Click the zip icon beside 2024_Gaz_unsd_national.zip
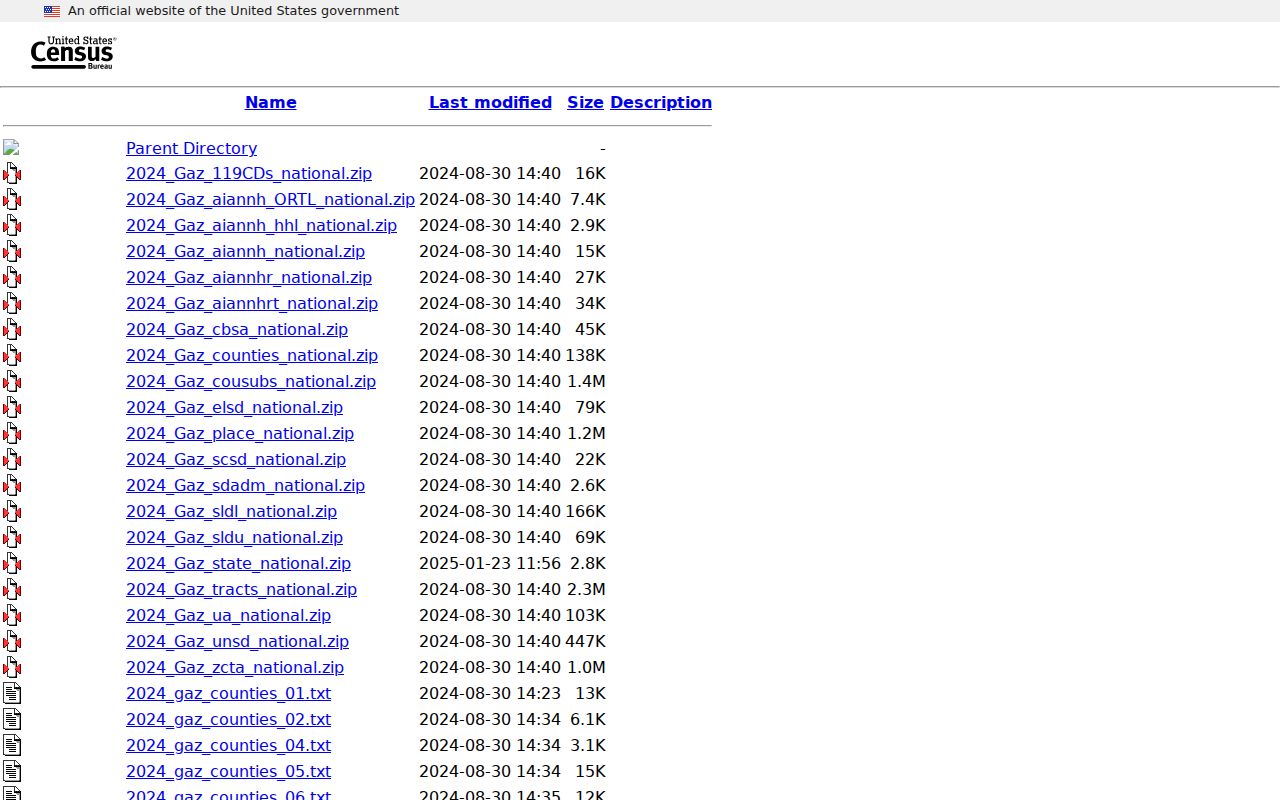Image resolution: width=1280 pixels, height=800 pixels. [12, 642]
